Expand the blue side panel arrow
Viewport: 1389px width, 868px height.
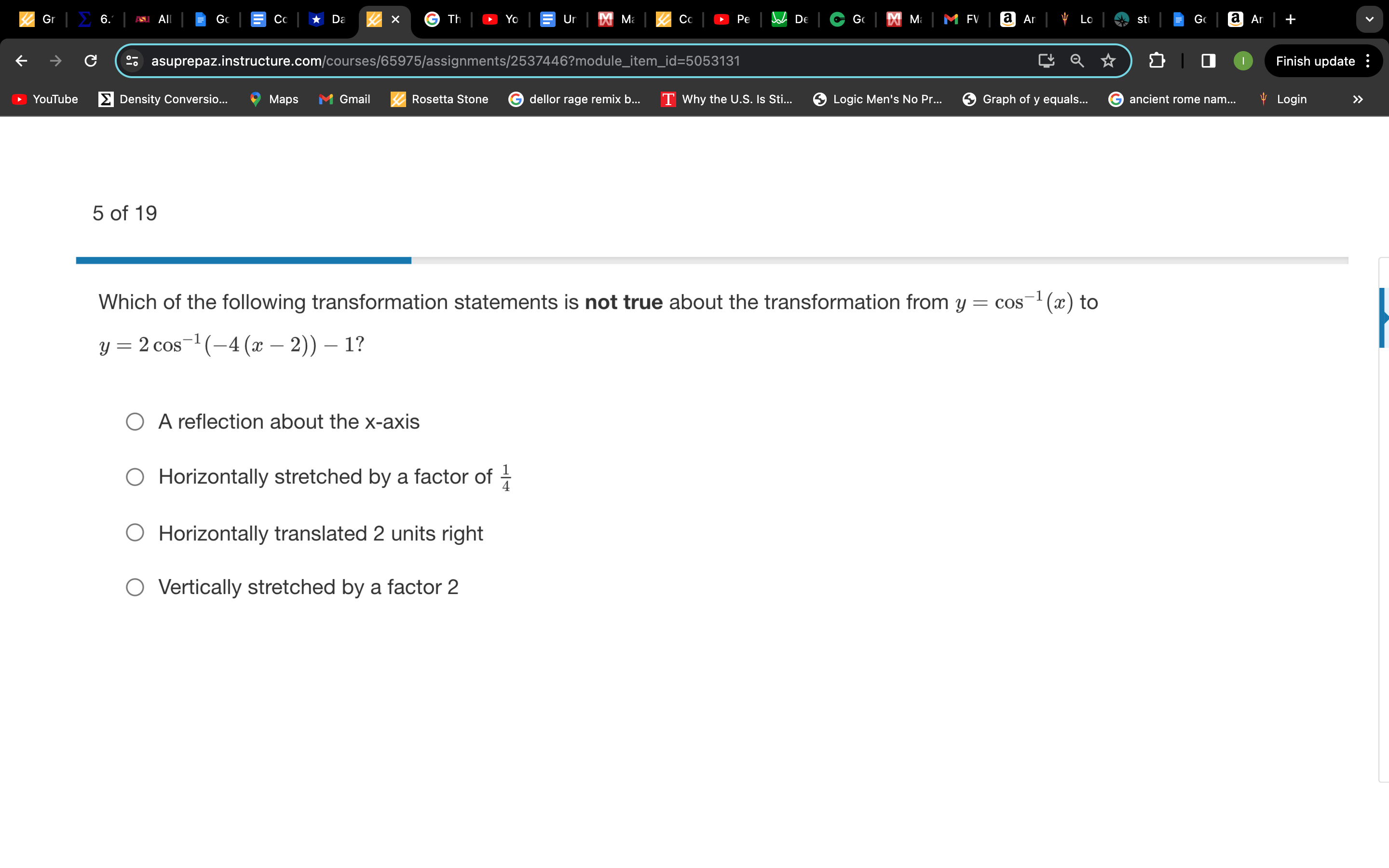point(1383,317)
